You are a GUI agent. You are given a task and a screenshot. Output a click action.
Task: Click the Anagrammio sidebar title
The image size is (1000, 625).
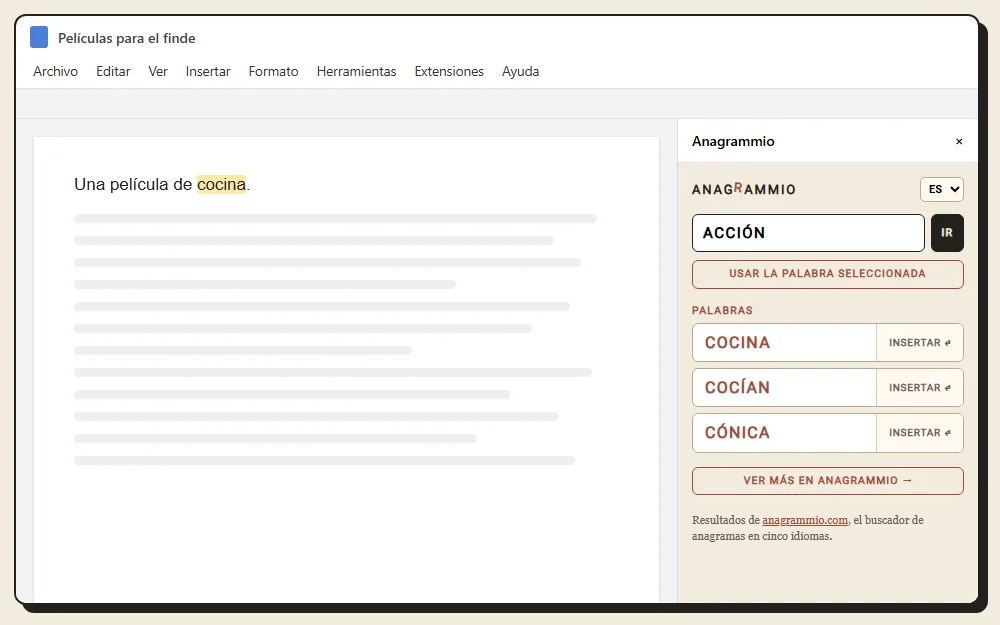[733, 142]
